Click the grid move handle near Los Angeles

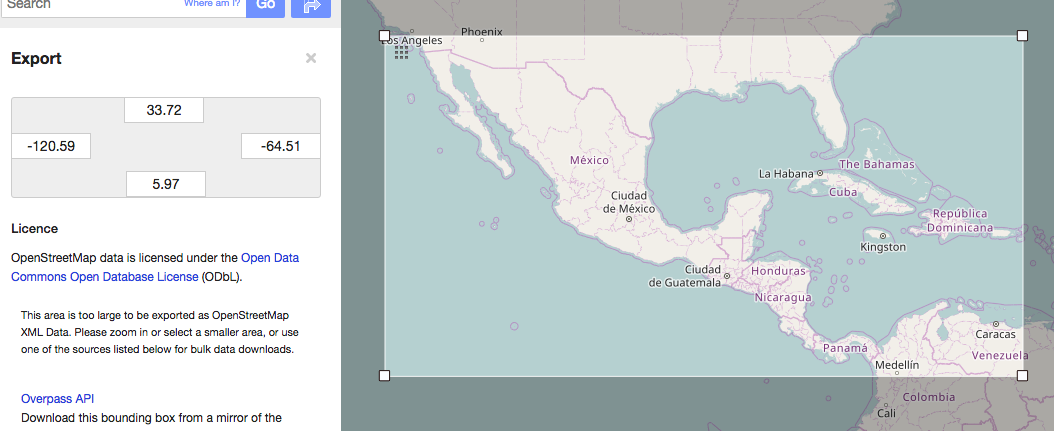pyautogui.click(x=401, y=53)
